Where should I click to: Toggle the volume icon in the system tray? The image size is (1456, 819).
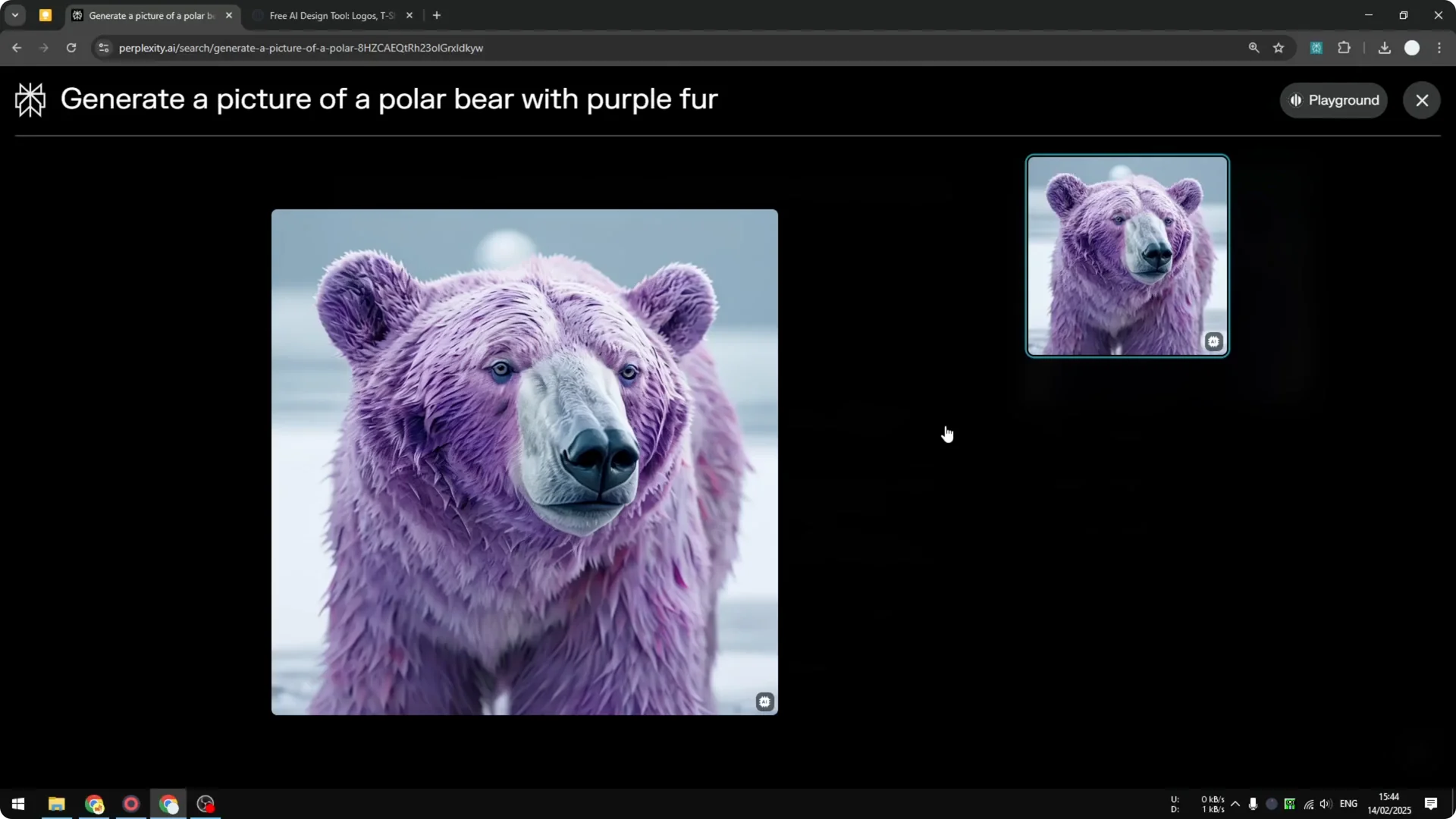tap(1325, 804)
